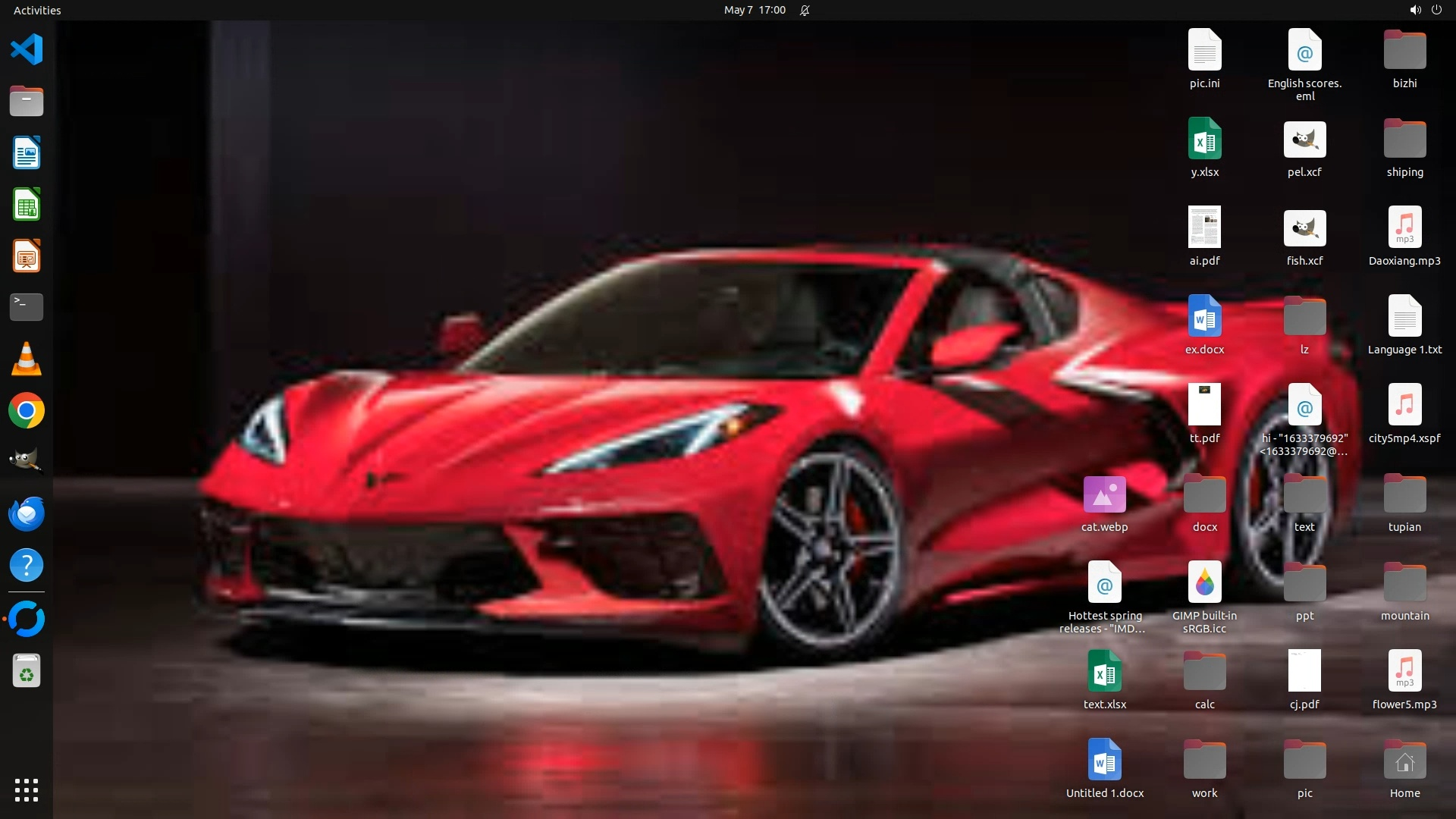Expand system menu via volume icon
This screenshot has height=819, width=1456.
pyautogui.click(x=1415, y=10)
